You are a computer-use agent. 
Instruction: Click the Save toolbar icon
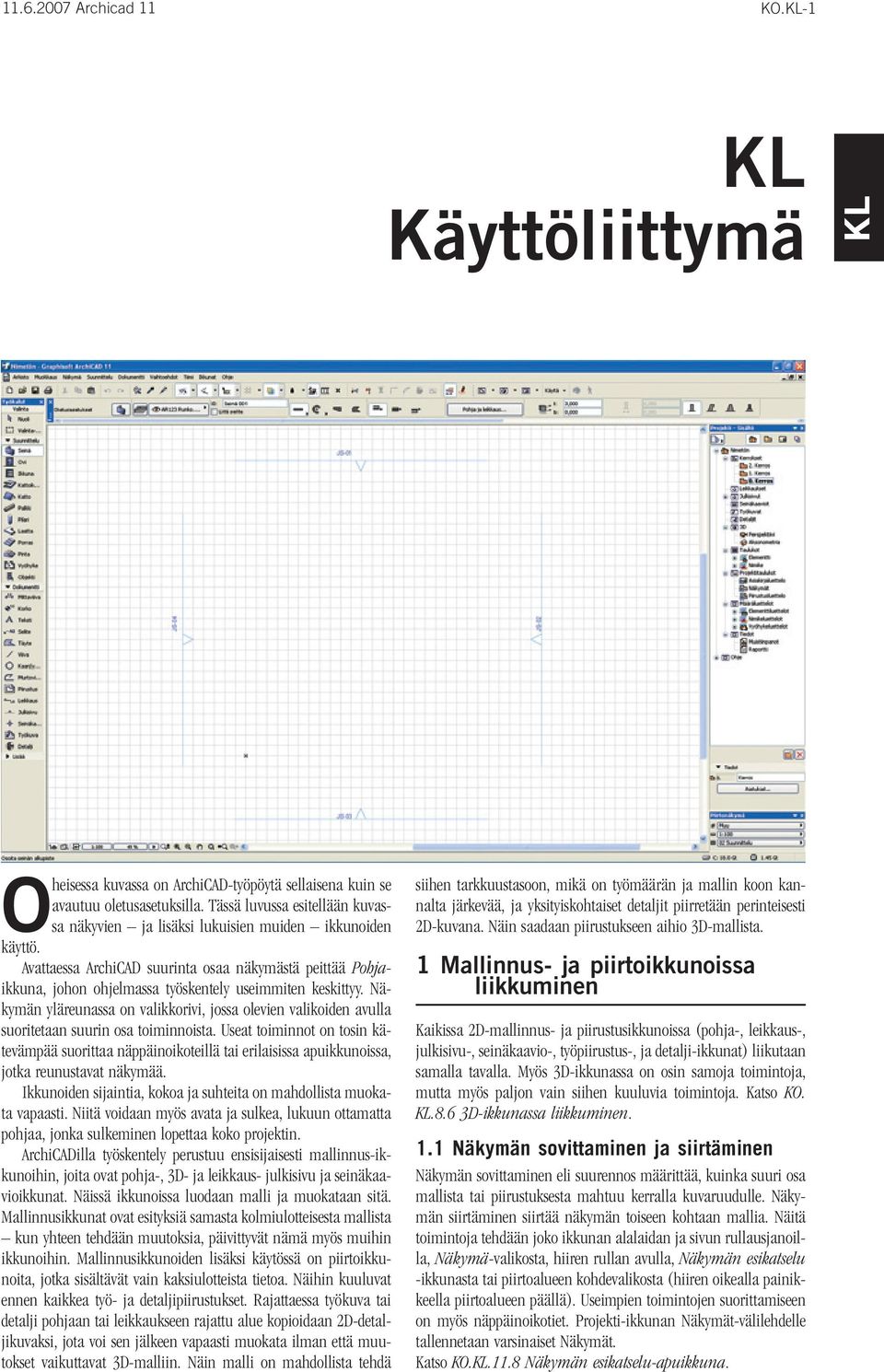(36, 390)
